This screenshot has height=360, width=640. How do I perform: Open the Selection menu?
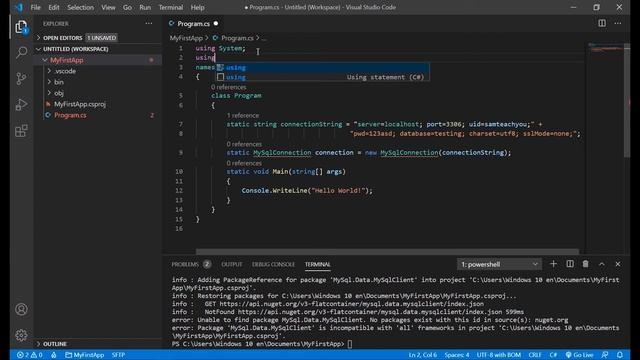(x=80, y=7)
